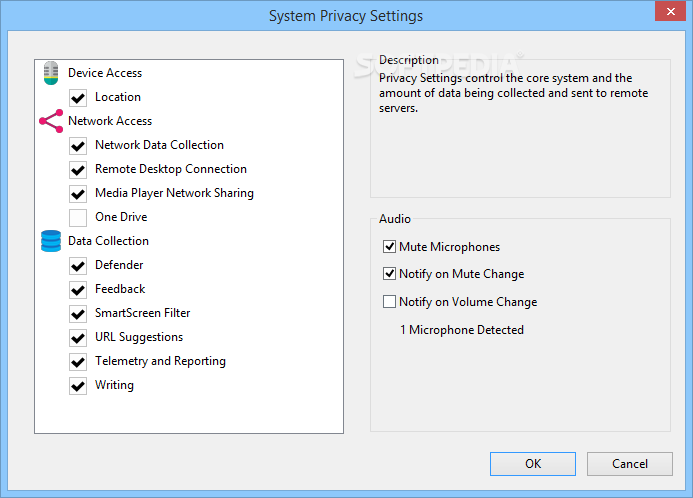Select the Device Access group label

pyautogui.click(x=105, y=73)
